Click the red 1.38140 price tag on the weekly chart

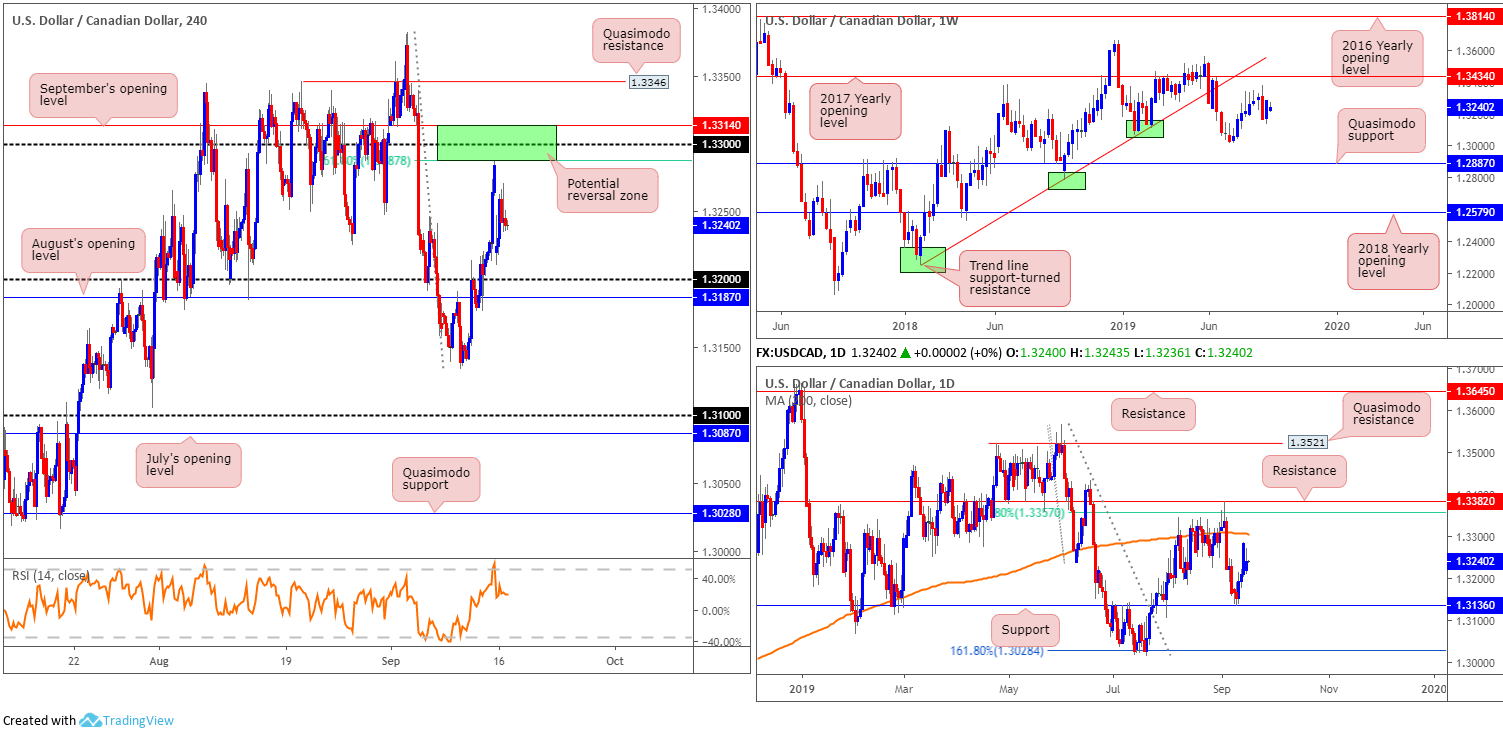1475,17
